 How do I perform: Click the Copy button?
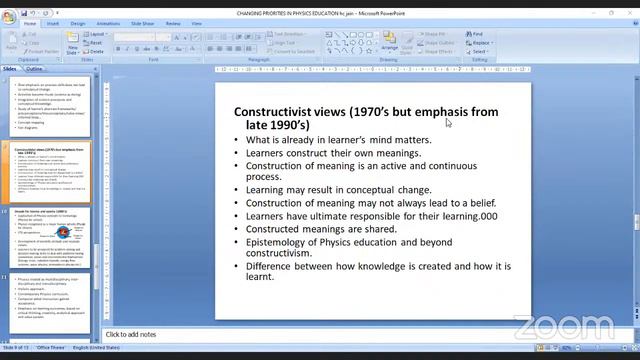pos(31,43)
